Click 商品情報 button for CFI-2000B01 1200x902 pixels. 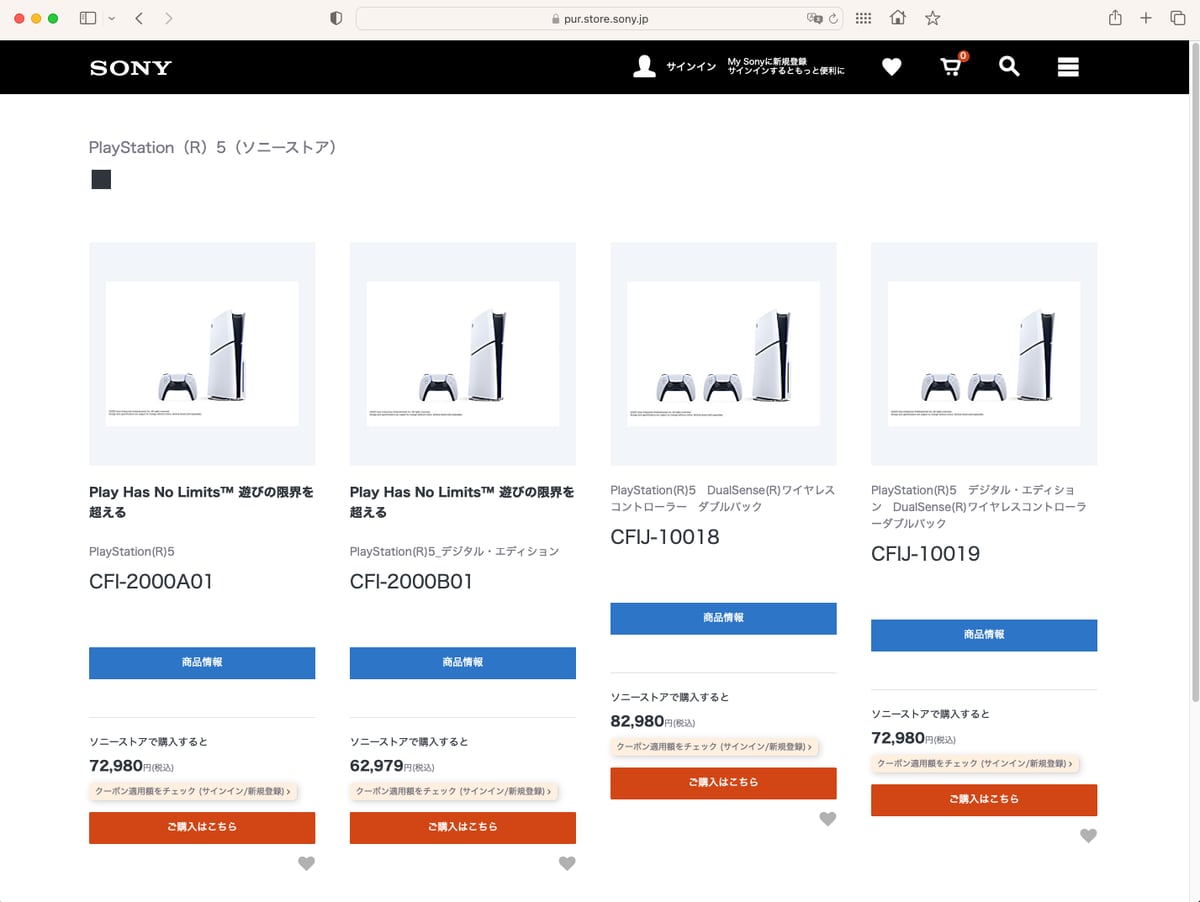tap(462, 663)
